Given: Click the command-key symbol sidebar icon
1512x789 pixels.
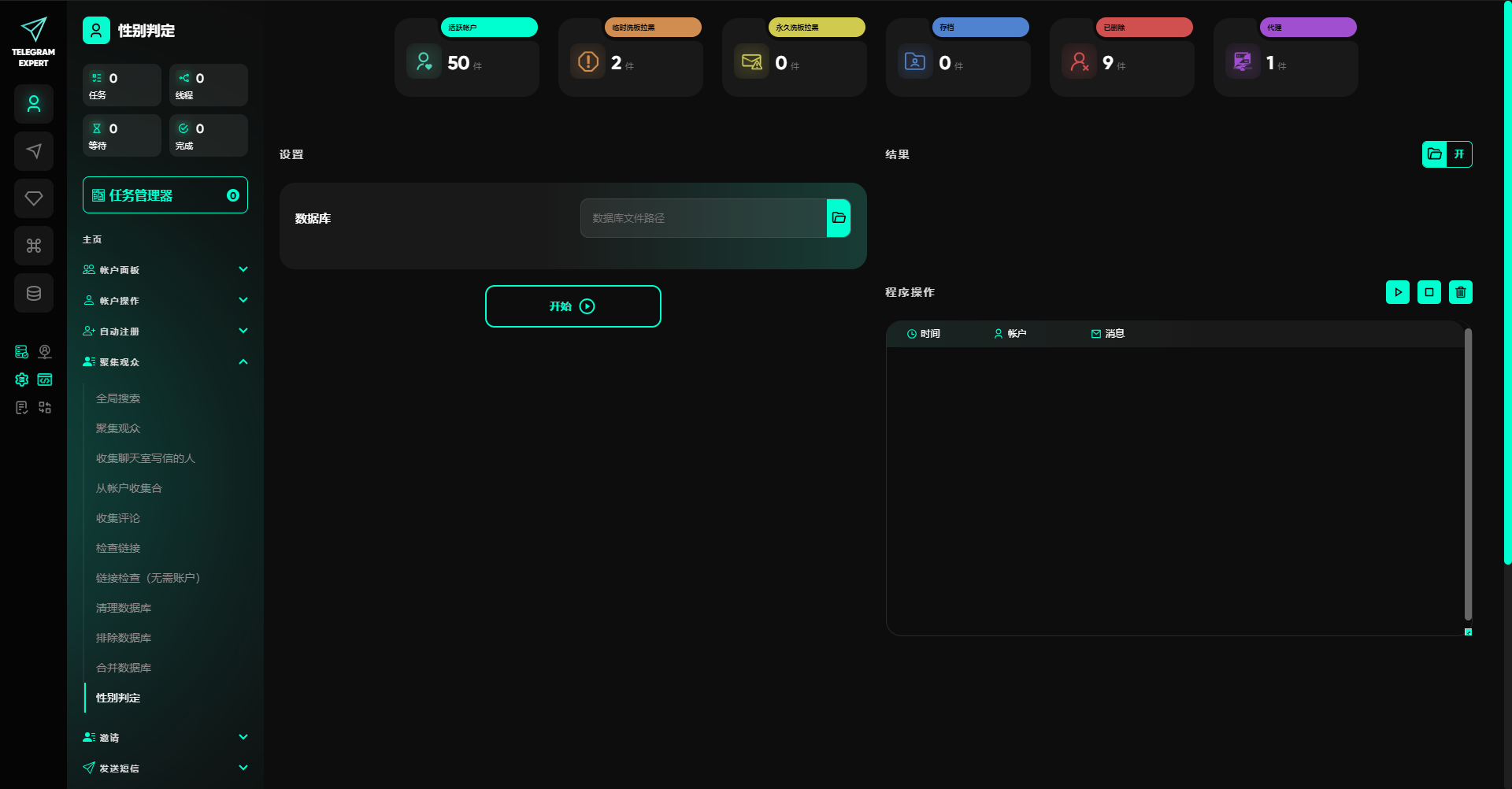Looking at the screenshot, I should click(34, 246).
